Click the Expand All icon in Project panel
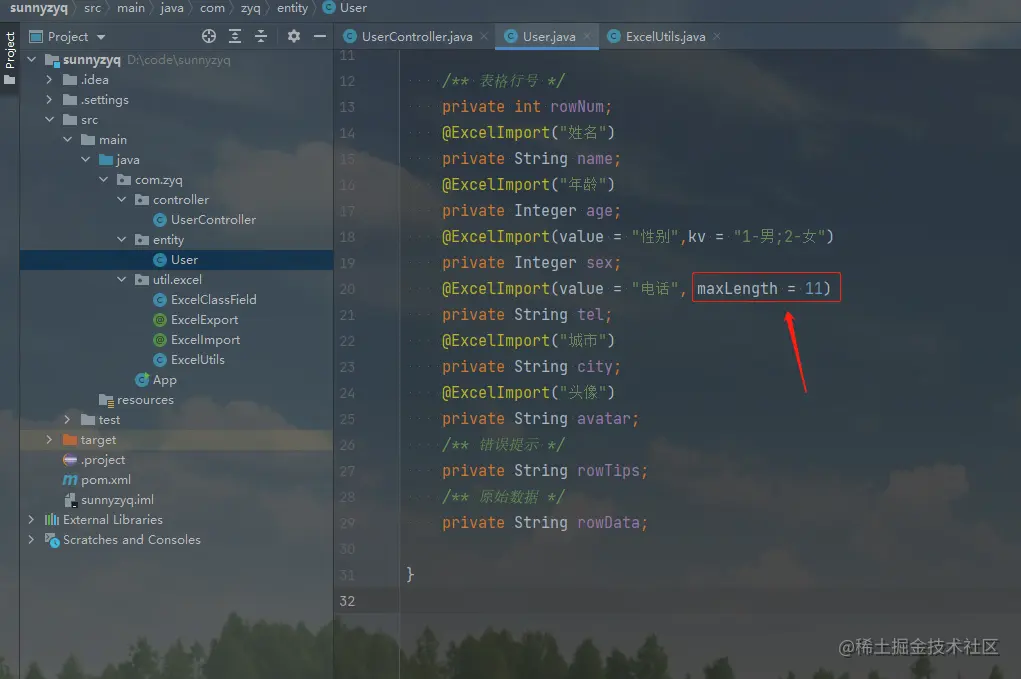Viewport: 1021px width, 679px height. click(x=235, y=36)
